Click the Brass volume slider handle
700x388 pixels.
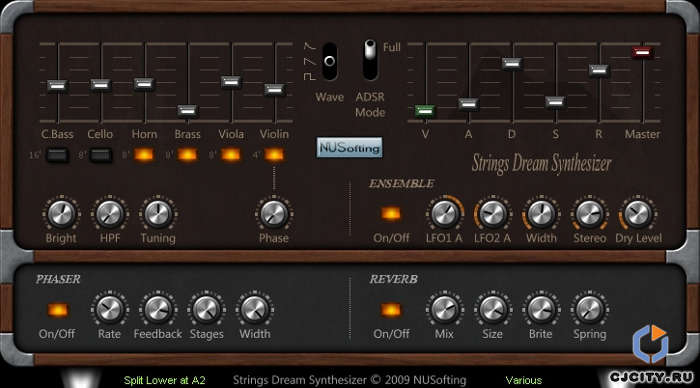click(x=188, y=110)
